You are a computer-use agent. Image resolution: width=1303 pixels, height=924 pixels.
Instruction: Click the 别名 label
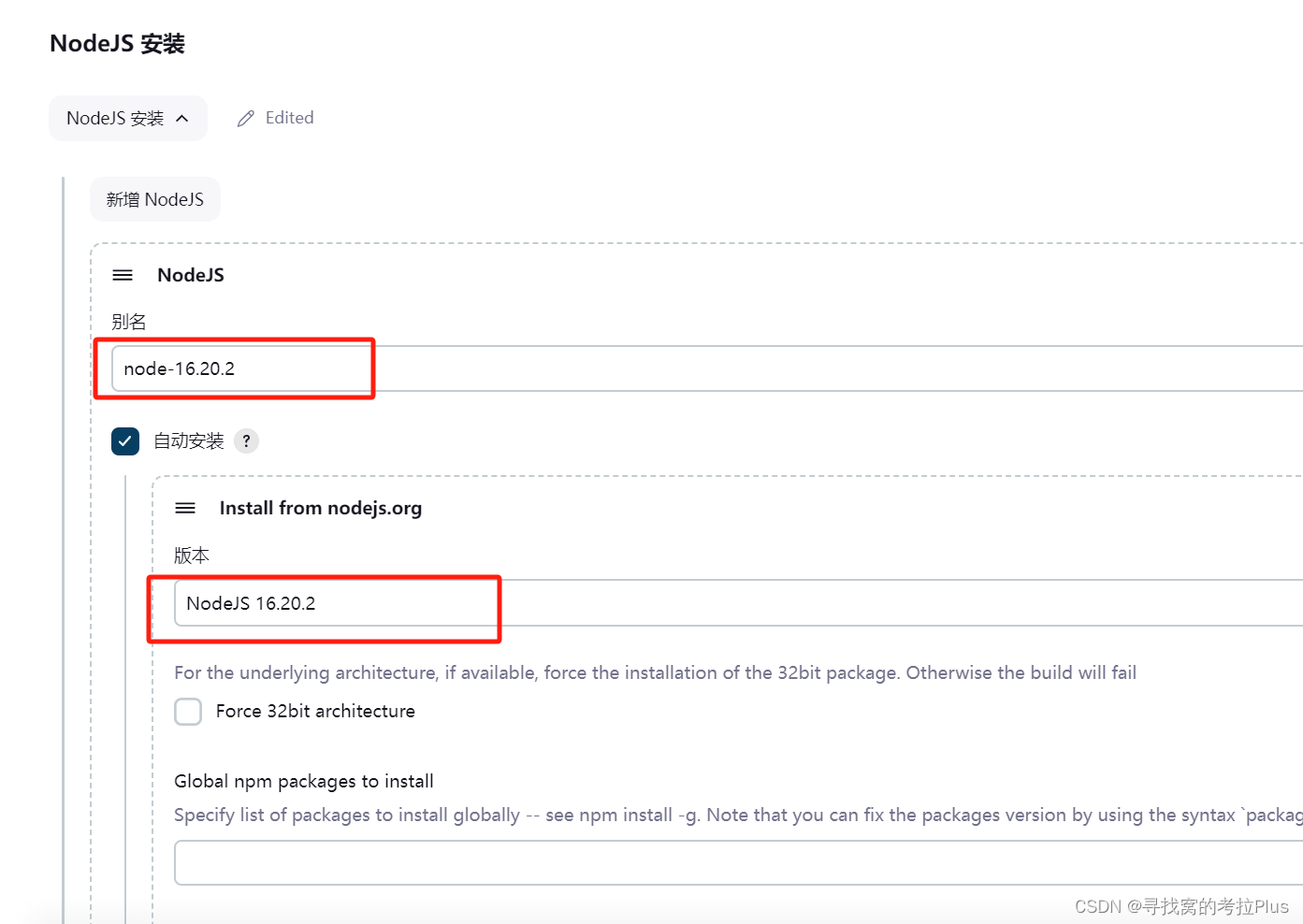[x=129, y=322]
